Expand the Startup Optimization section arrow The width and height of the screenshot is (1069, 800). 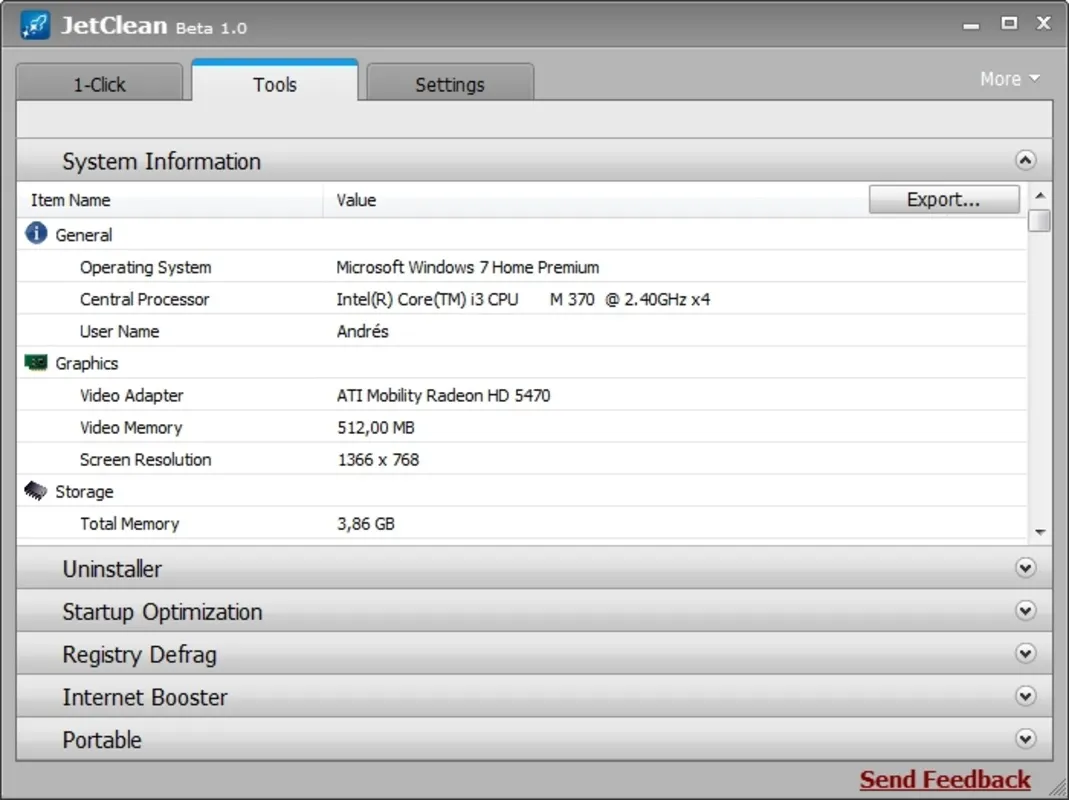[1025, 610]
